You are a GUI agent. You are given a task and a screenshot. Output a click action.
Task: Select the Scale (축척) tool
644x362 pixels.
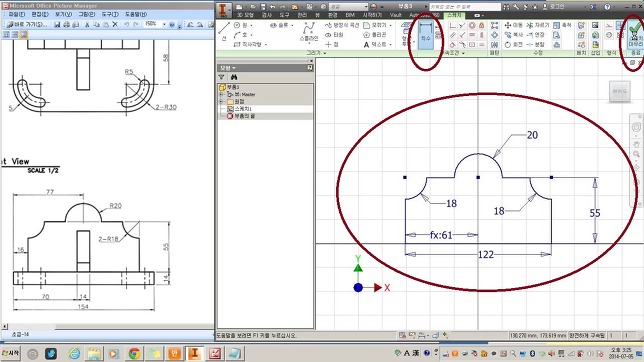coord(562,25)
